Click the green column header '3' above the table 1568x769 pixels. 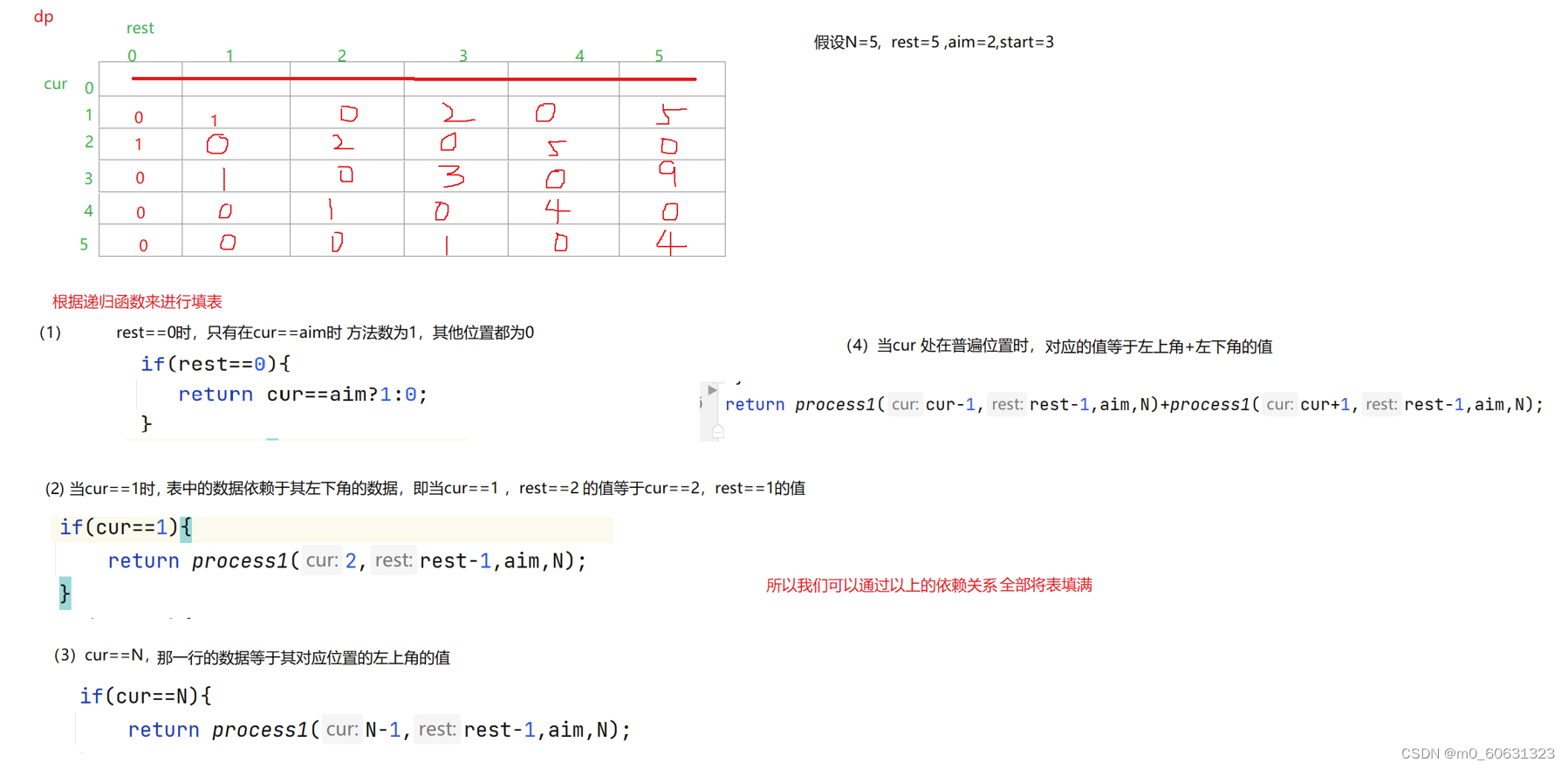pos(463,56)
